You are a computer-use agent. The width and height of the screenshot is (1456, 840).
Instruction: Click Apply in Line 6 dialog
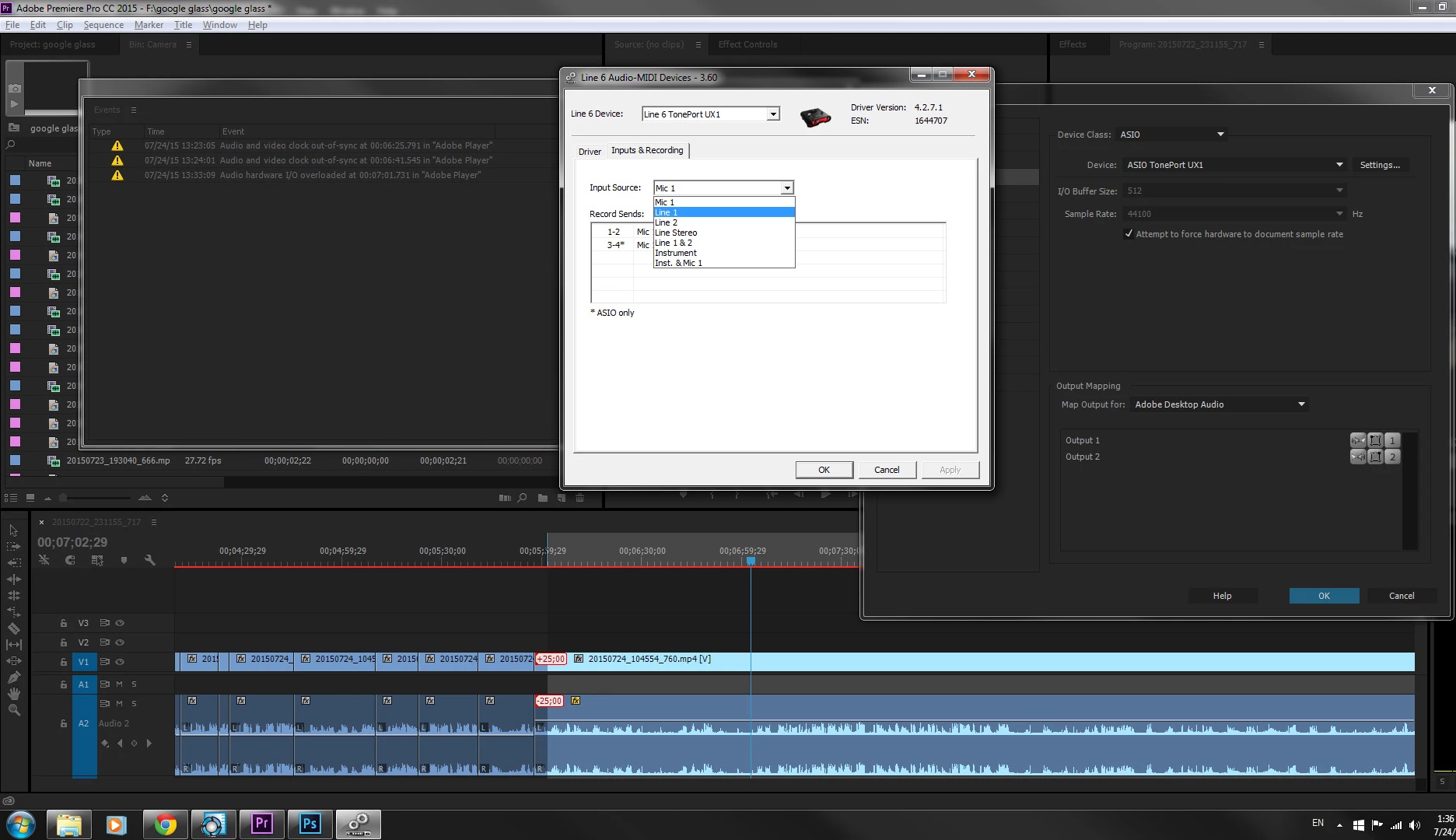(950, 470)
